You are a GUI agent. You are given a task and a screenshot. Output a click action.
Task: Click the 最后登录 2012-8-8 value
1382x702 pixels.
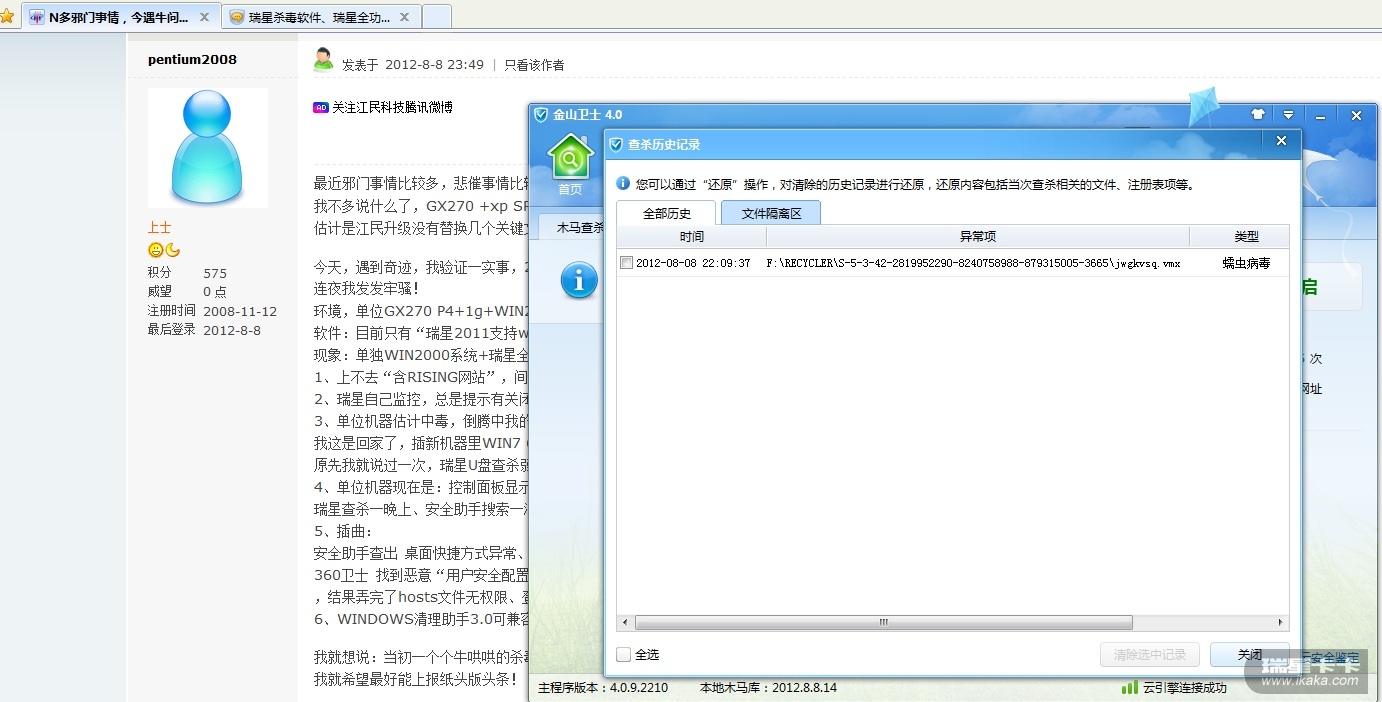coord(232,330)
